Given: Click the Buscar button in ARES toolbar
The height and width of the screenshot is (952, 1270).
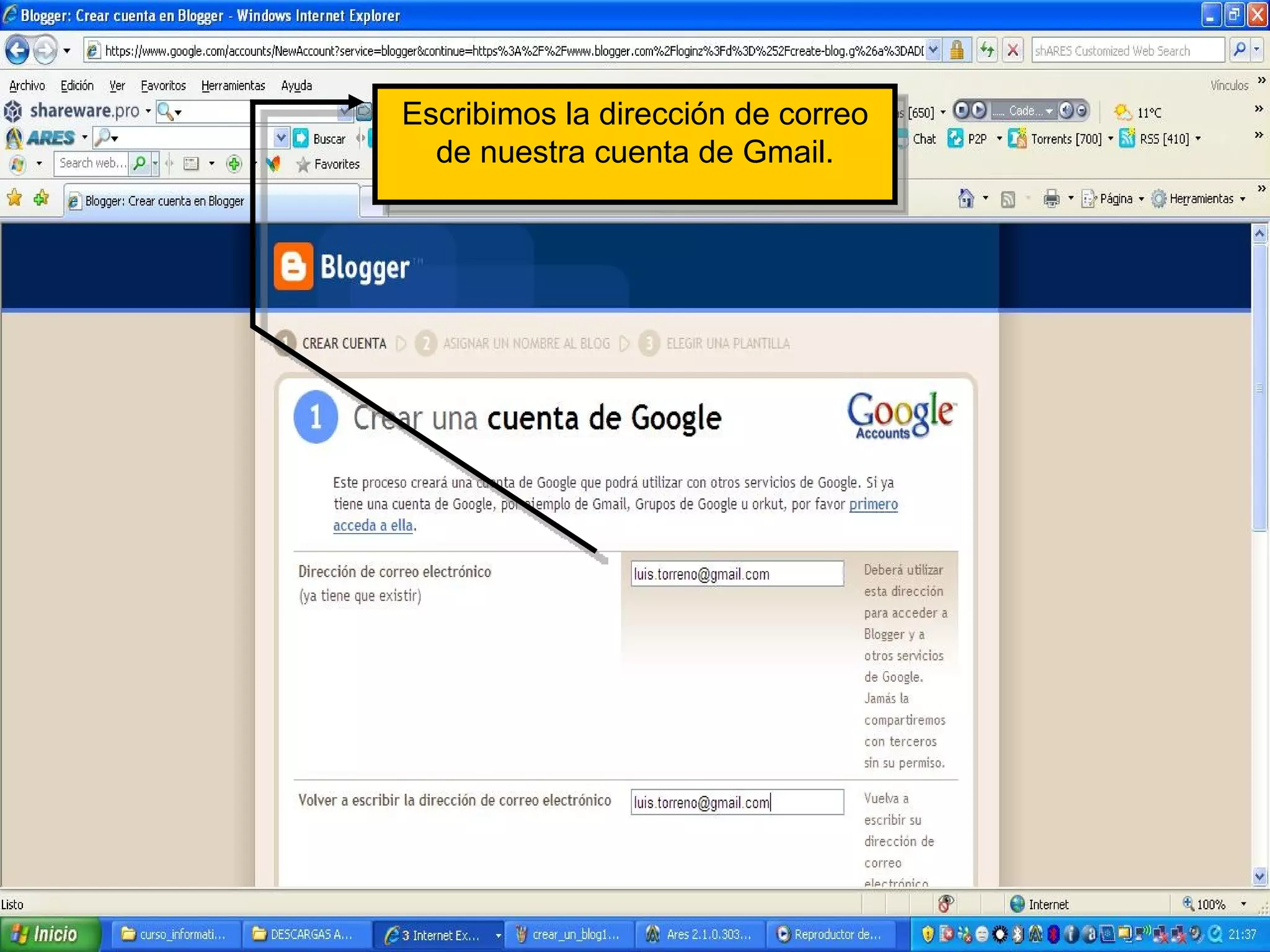Looking at the screenshot, I should coord(319,139).
